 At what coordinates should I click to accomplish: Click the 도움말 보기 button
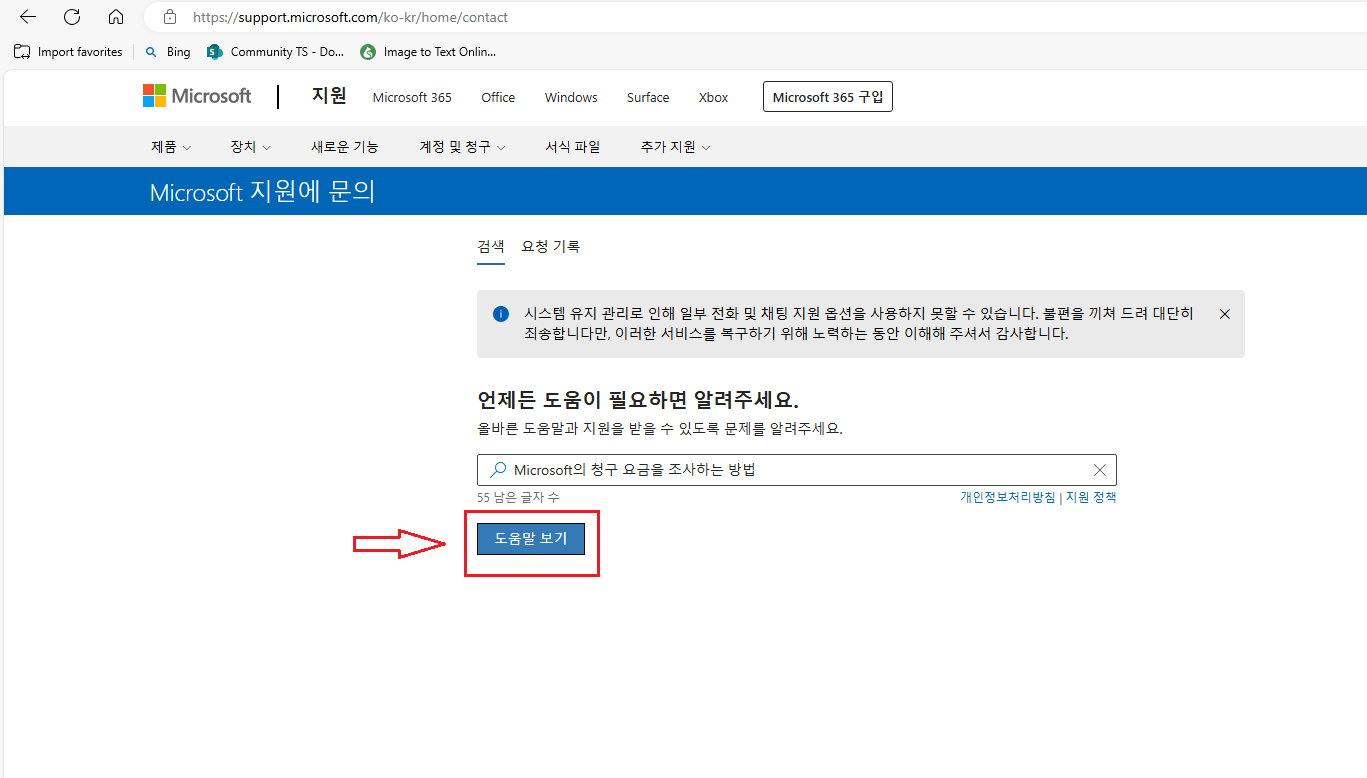[531, 538]
